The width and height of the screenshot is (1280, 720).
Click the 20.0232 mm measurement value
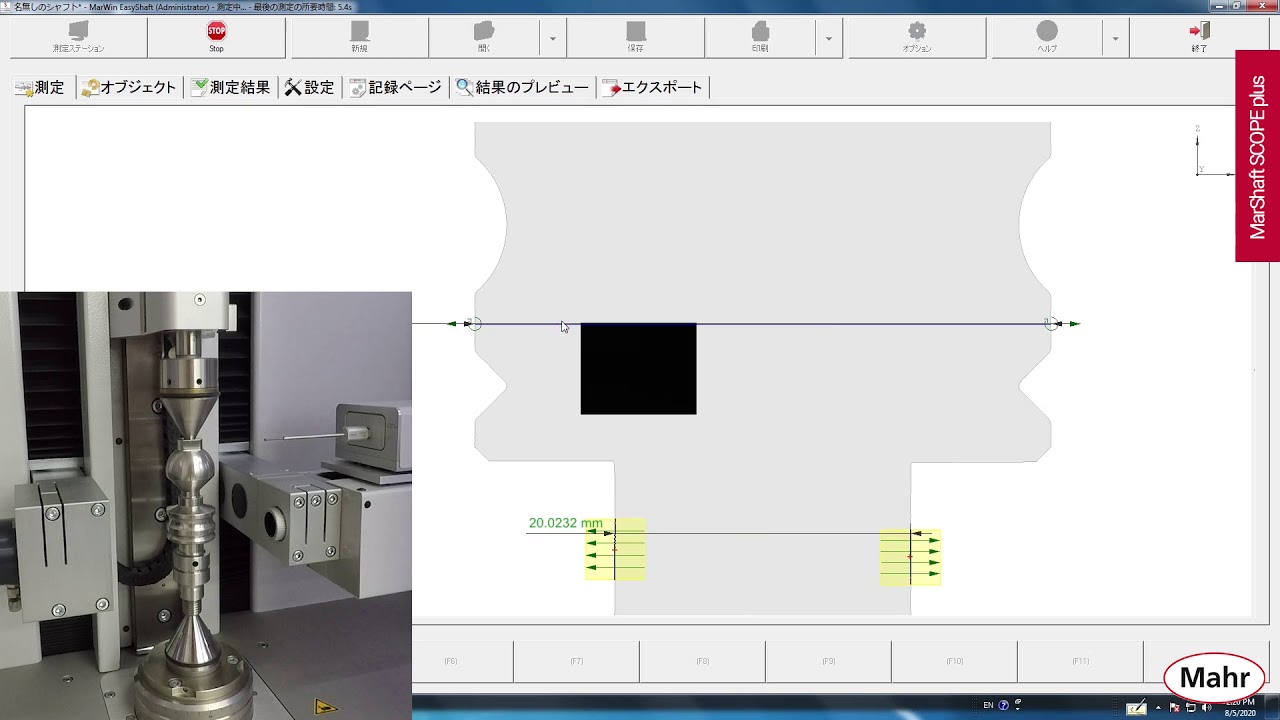tap(565, 523)
